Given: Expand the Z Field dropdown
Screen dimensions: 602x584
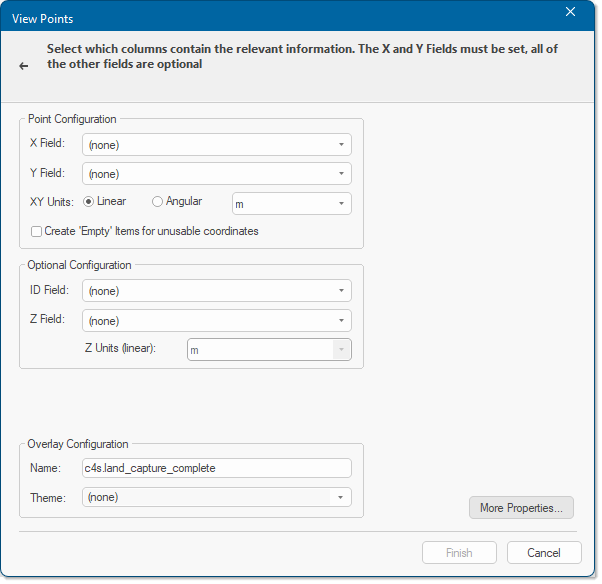Looking at the screenshot, I should pos(217,321).
